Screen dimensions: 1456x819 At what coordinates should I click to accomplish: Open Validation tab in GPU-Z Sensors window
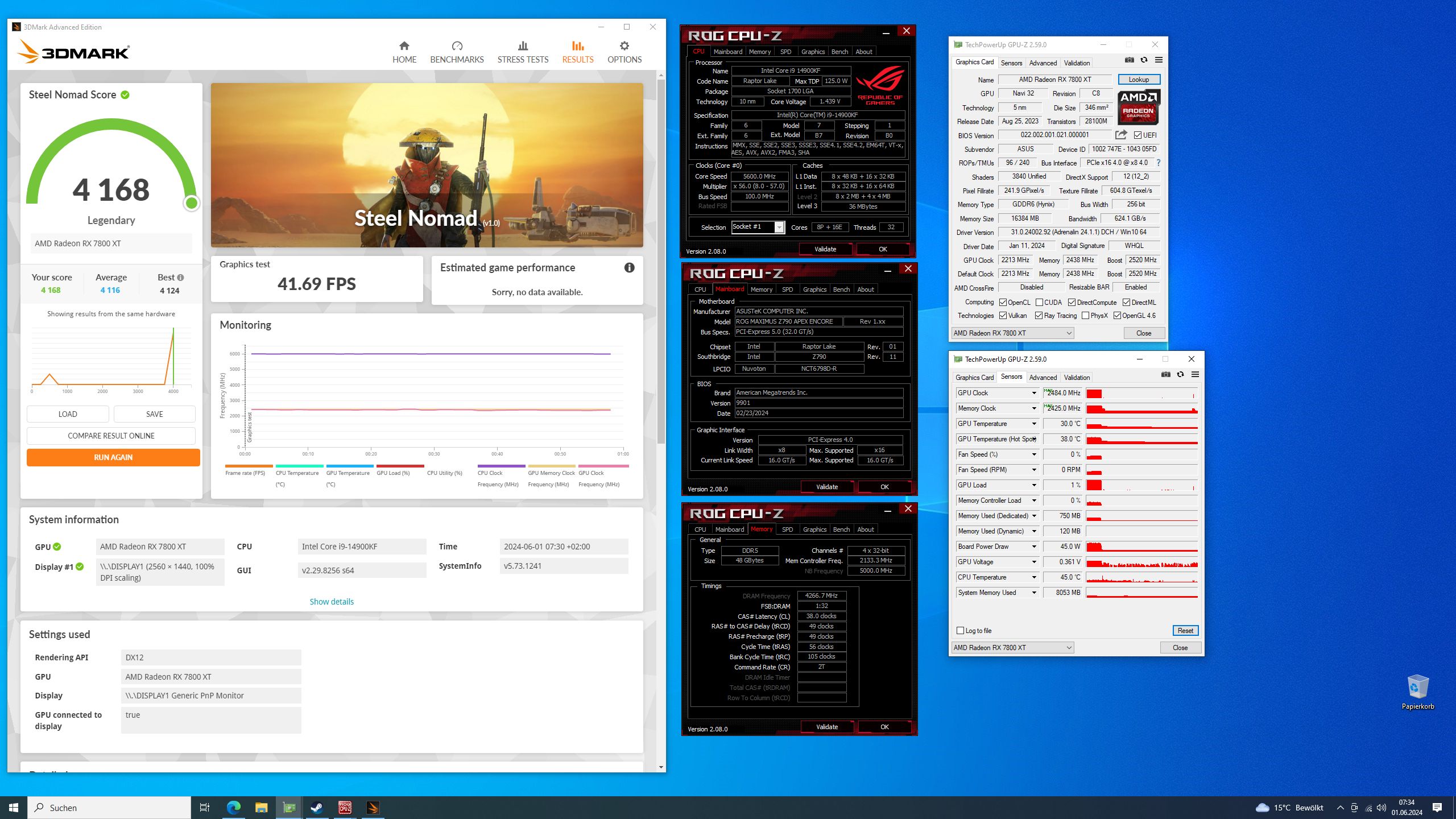point(1077,378)
